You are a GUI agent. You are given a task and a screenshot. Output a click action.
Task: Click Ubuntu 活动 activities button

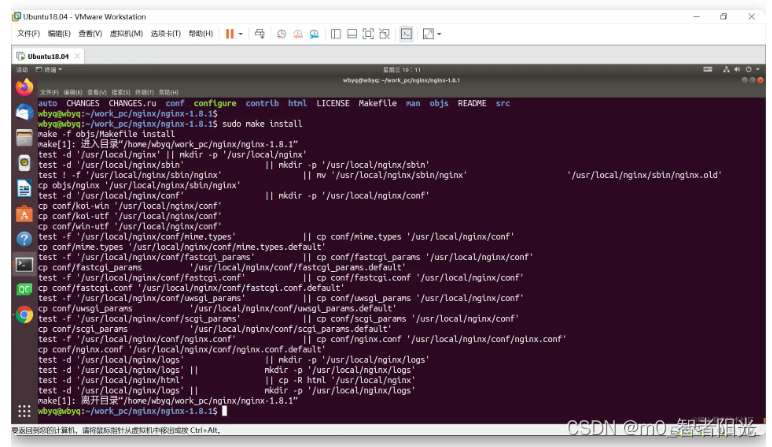click(22, 70)
